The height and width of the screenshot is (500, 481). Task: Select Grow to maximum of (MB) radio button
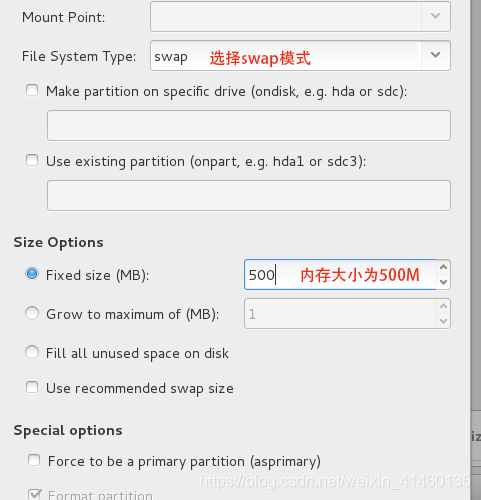tap(32, 313)
